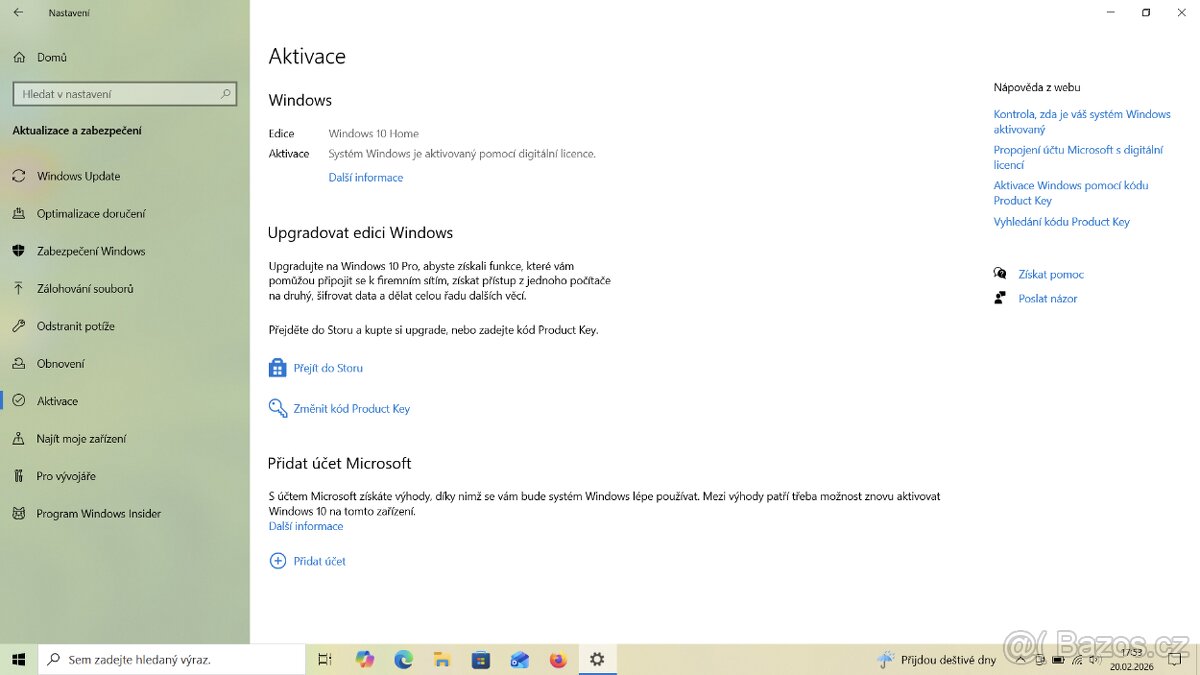The height and width of the screenshot is (675, 1200).
Task: Click Změnit kód Product Key
Action: pos(351,408)
